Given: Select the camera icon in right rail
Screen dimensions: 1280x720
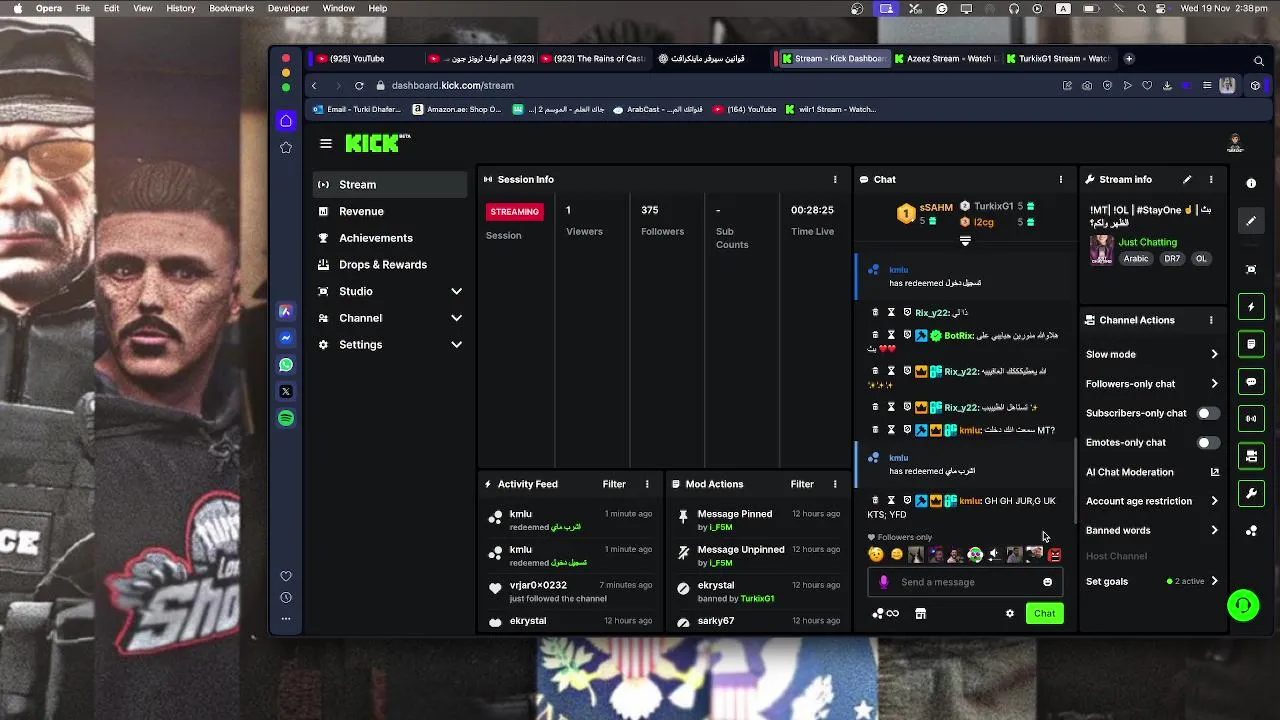Looking at the screenshot, I should point(1251,456).
